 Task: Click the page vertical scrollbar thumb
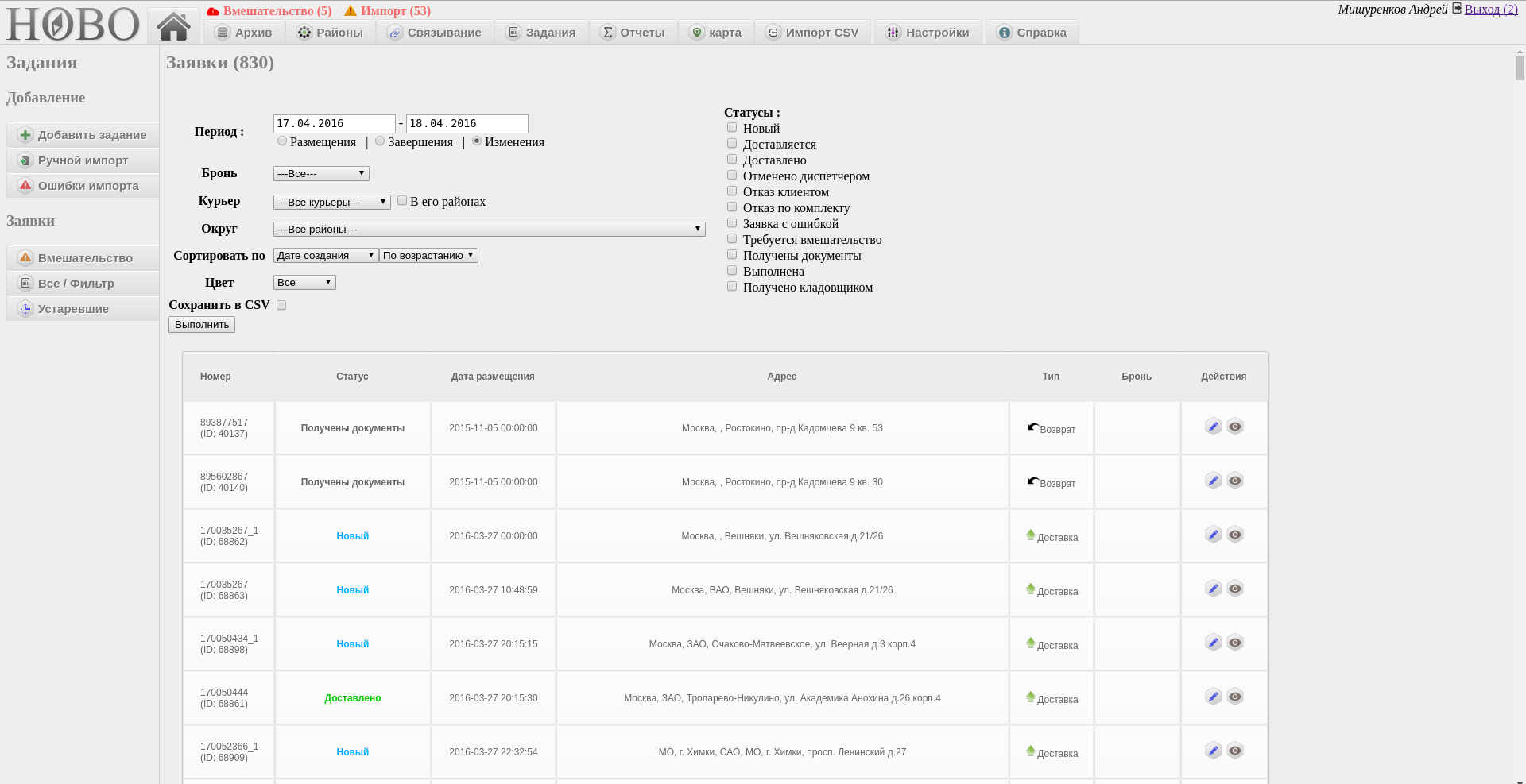point(1520,68)
